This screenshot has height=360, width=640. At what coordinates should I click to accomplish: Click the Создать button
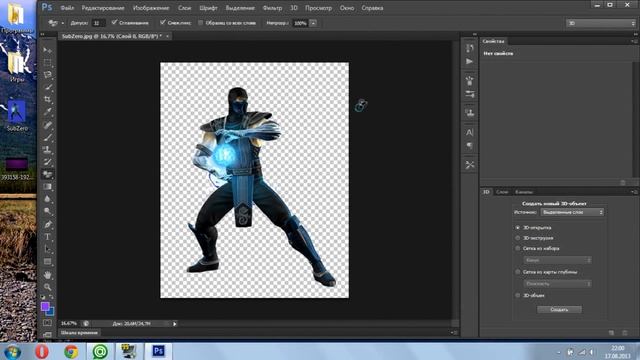(559, 309)
